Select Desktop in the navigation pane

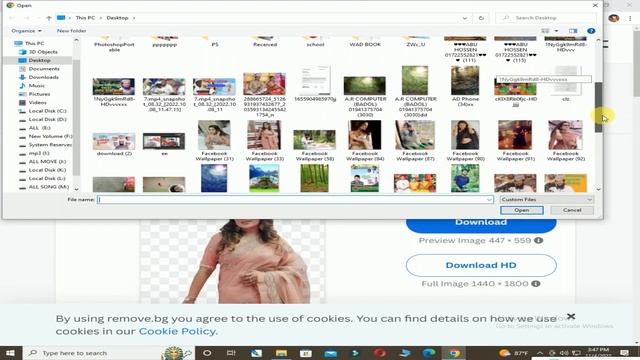point(39,60)
